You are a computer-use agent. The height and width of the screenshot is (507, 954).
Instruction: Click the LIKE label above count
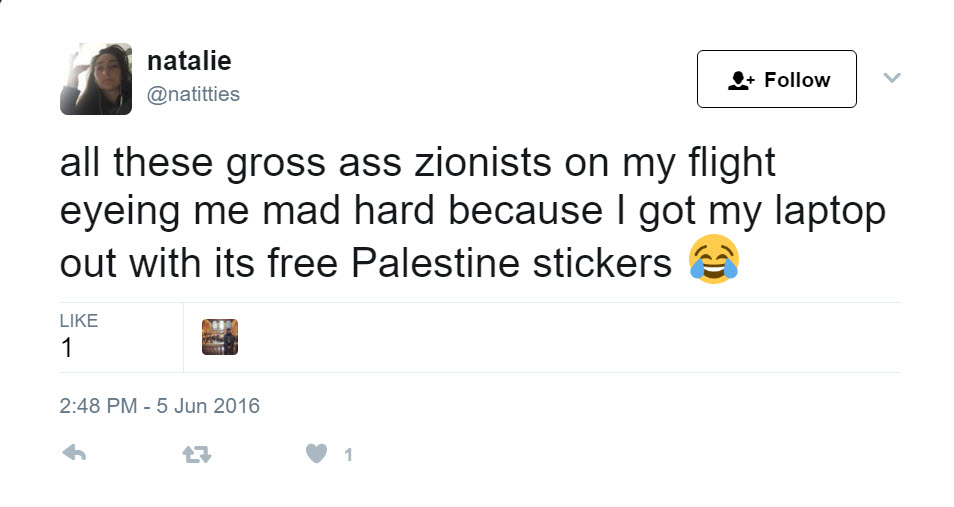click(x=78, y=321)
